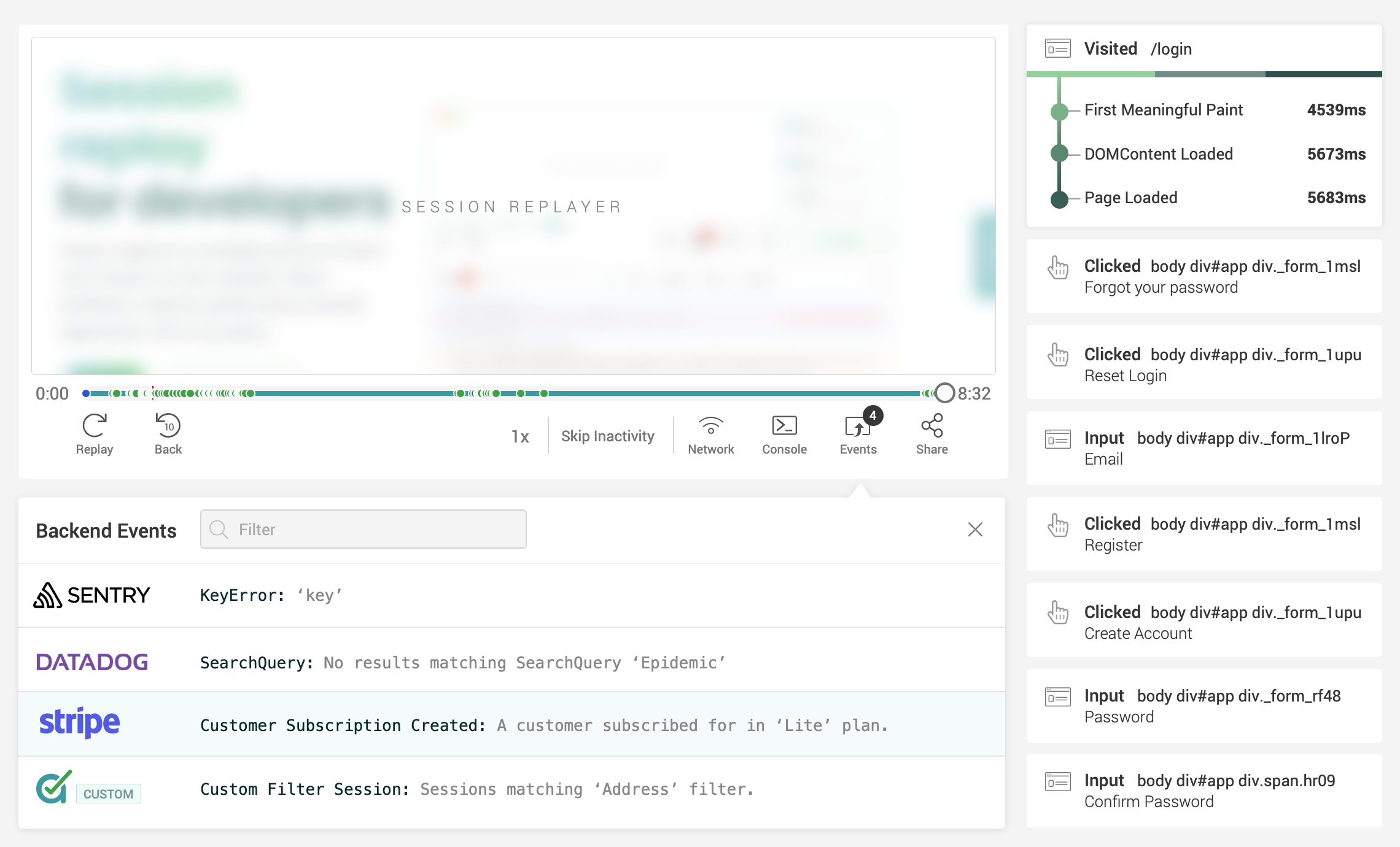Open the Network panel

[710, 434]
